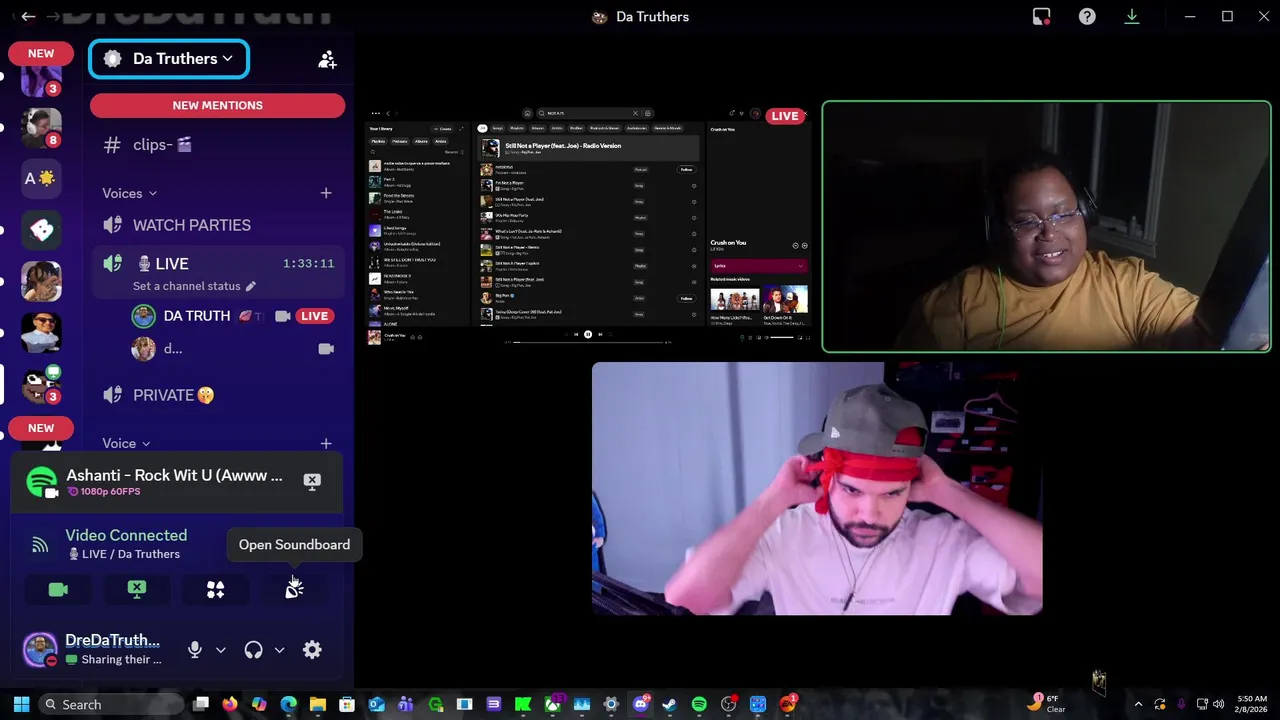Image resolution: width=1280 pixels, height=720 pixels.
Task: Open server with 8 notification badge
Action: 41,126
